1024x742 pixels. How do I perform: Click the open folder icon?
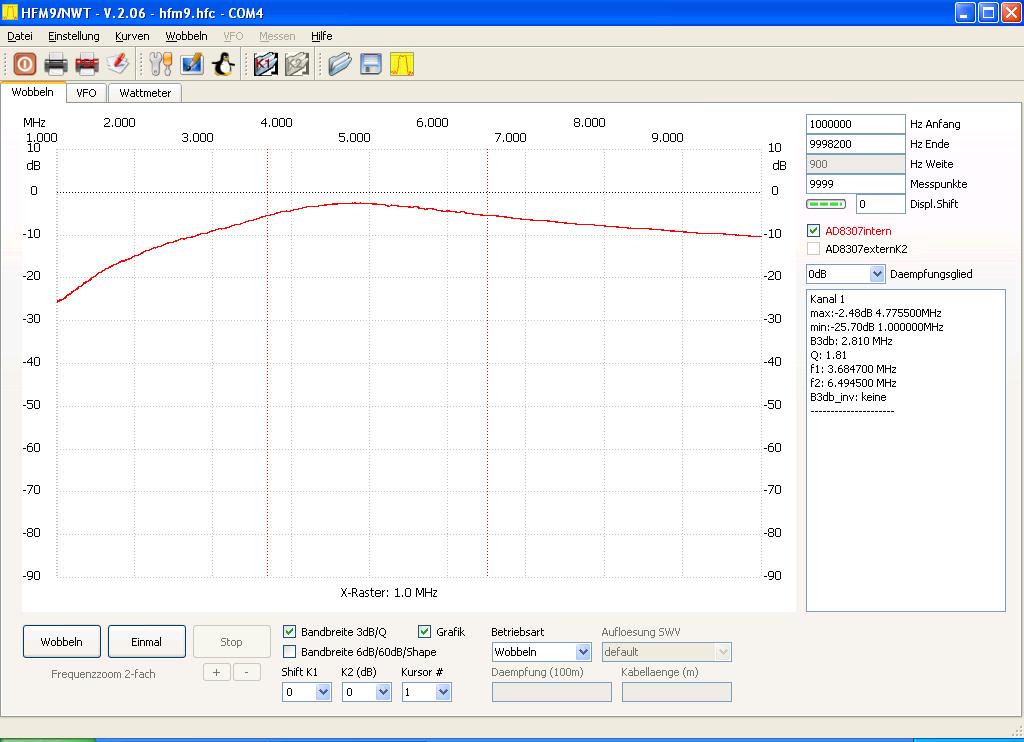point(340,64)
